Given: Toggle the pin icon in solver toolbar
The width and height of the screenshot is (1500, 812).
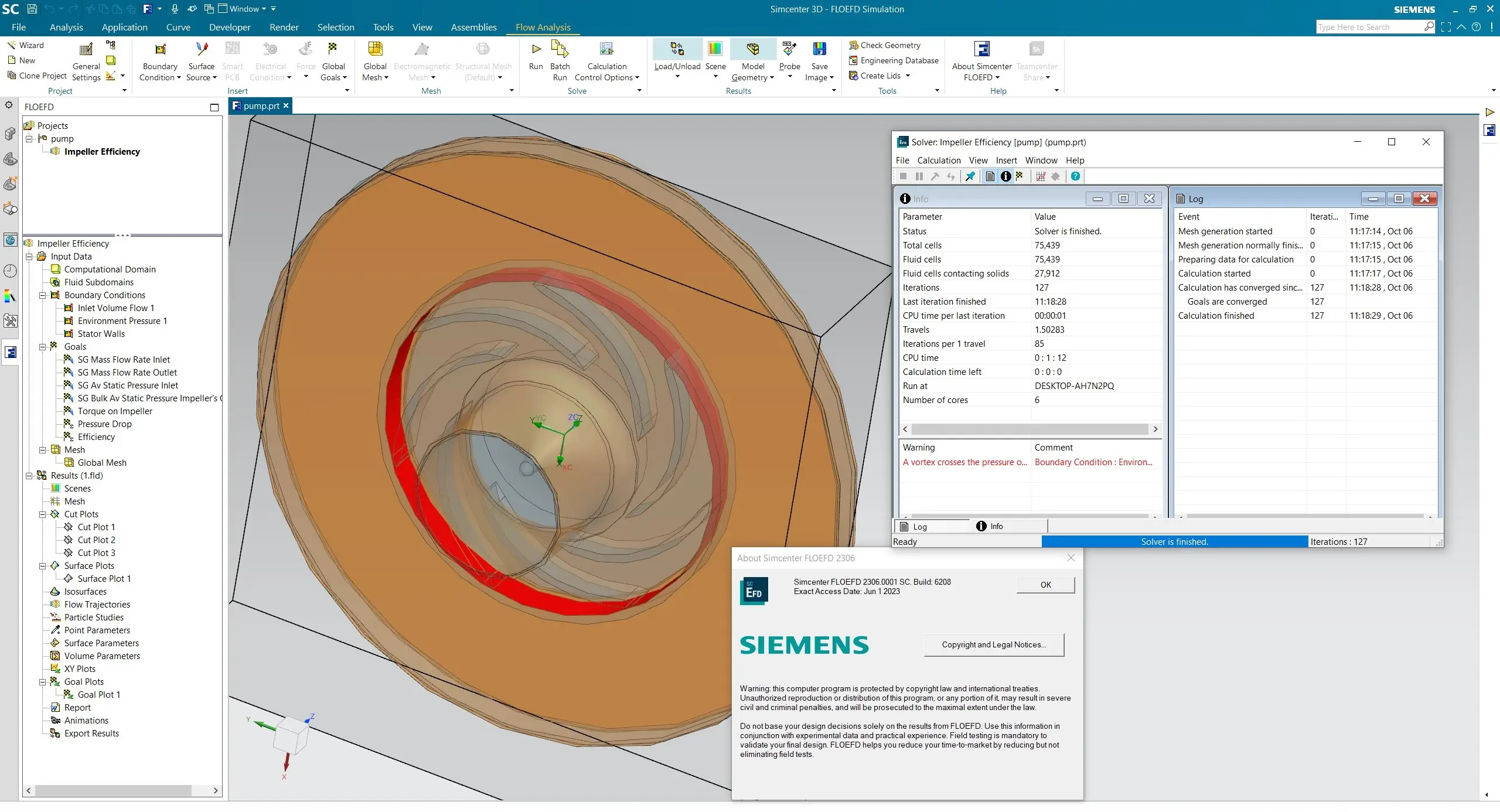Looking at the screenshot, I should (970, 176).
